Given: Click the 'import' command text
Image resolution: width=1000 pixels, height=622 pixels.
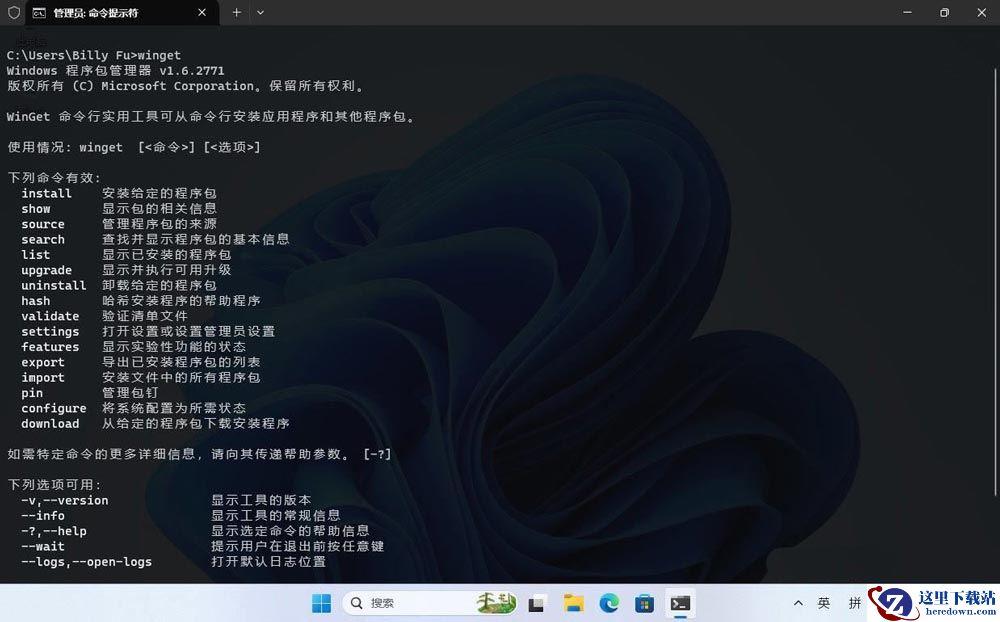Looking at the screenshot, I should [x=43, y=378].
